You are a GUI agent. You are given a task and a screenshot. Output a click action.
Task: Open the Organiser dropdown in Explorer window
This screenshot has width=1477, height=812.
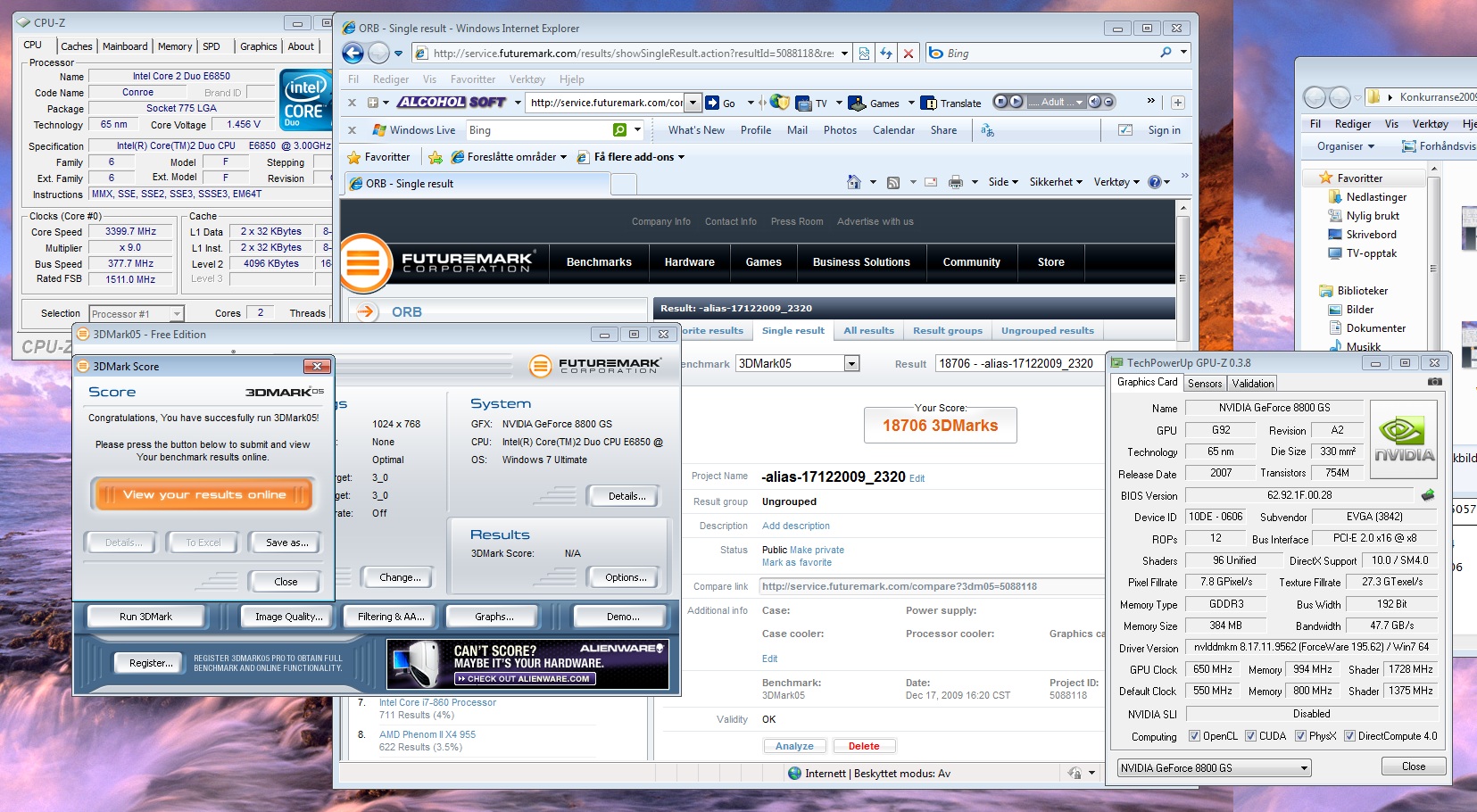(x=1345, y=146)
